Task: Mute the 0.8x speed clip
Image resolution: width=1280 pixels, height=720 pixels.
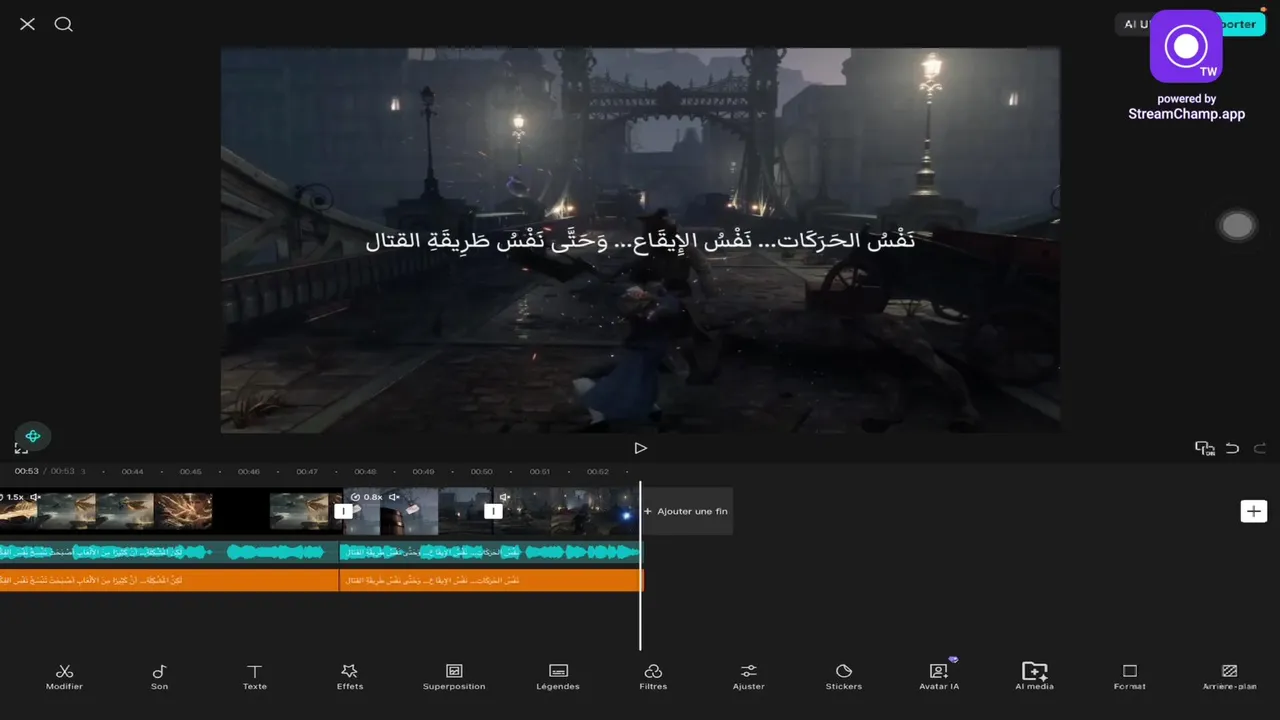Action: [394, 497]
